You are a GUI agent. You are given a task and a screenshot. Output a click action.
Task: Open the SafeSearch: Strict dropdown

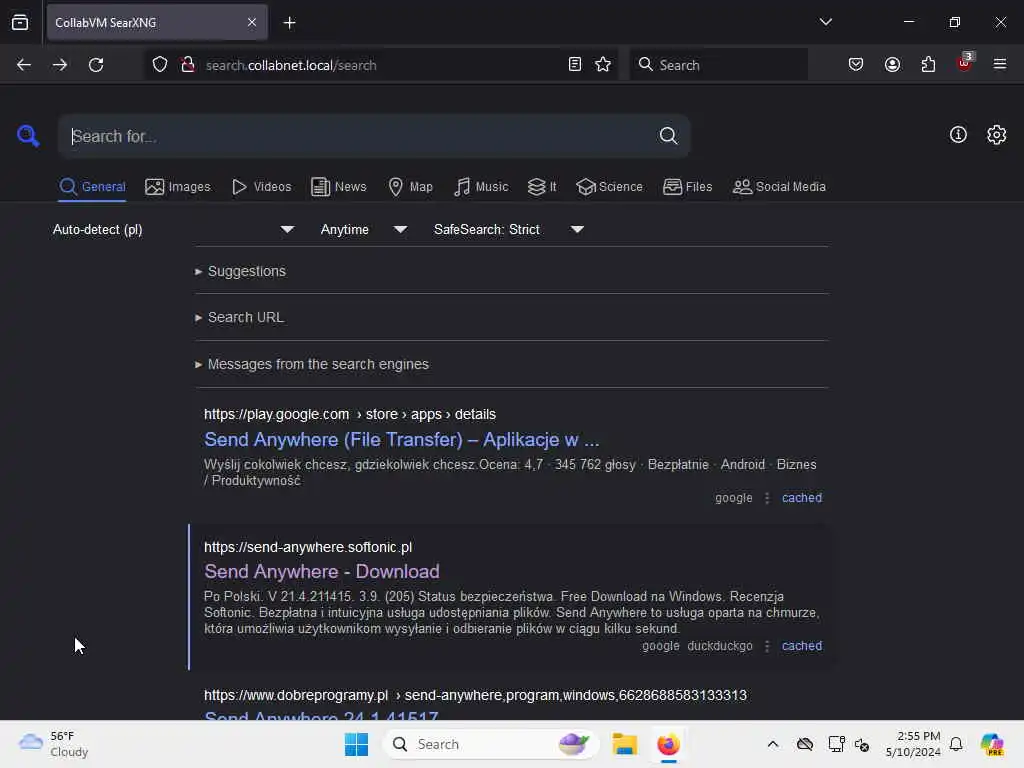[x=509, y=229]
